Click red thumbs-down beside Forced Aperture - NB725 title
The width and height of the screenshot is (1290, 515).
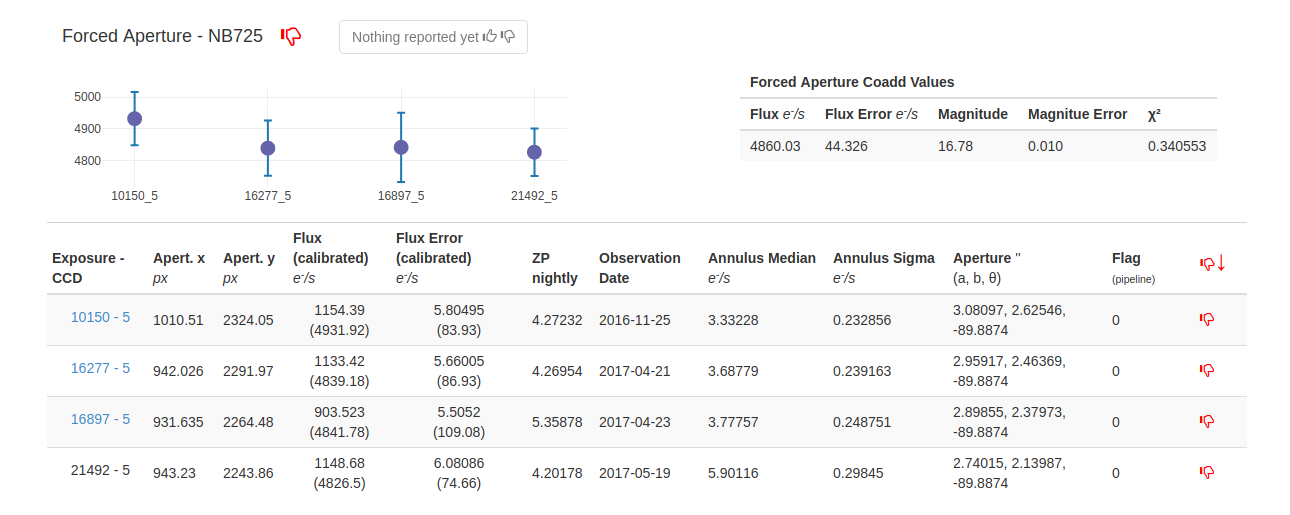(291, 37)
